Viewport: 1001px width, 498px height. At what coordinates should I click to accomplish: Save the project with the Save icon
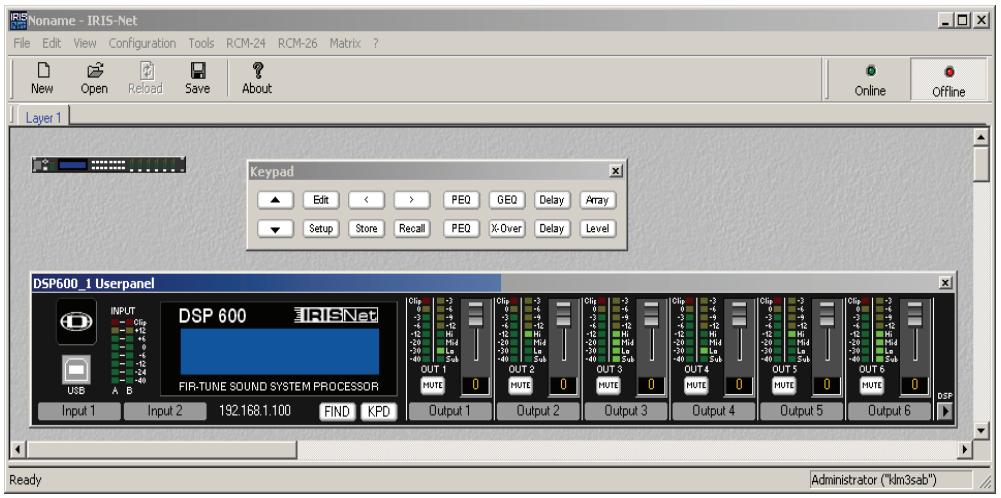[197, 78]
